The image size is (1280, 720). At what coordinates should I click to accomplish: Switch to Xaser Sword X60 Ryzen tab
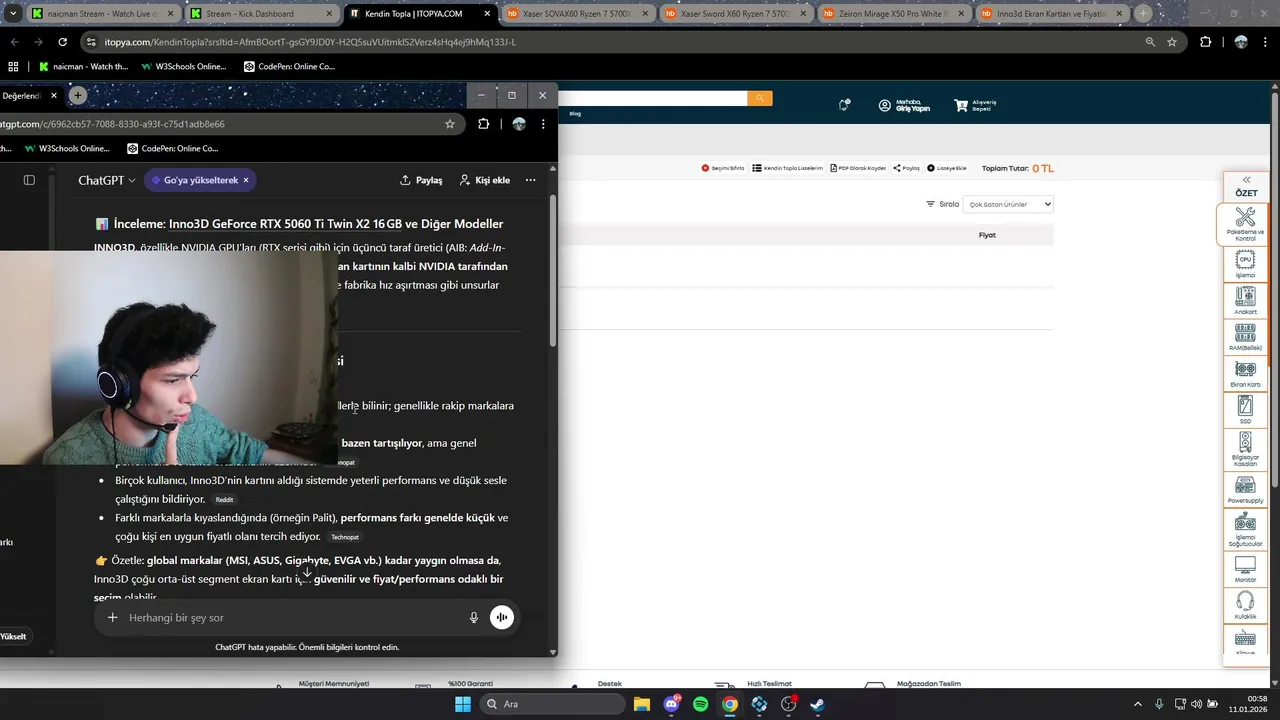pyautogui.click(x=734, y=14)
